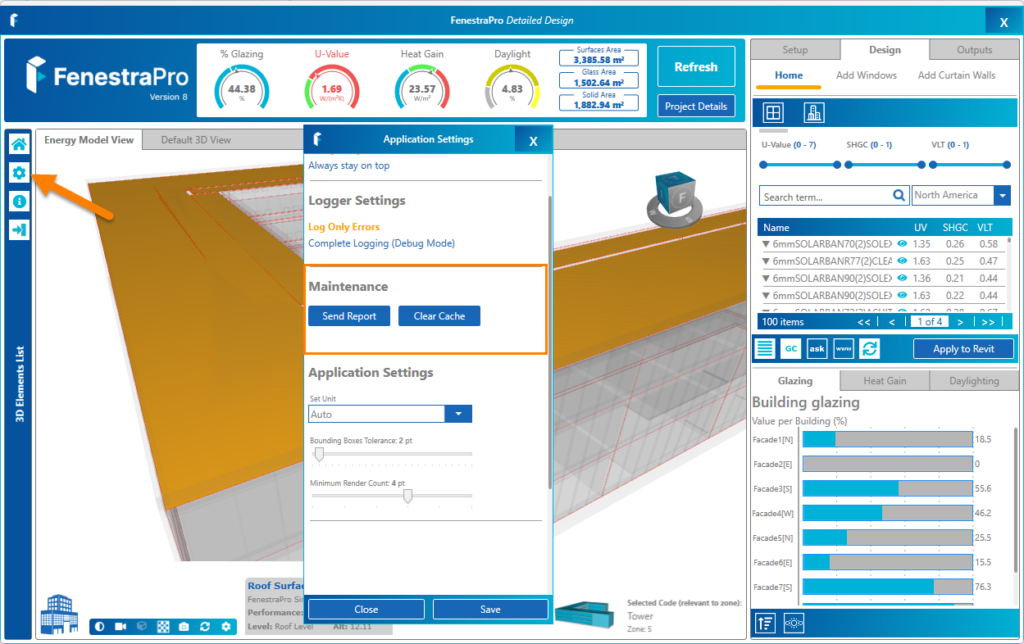
Task: Open the Add Curtain Walls sub-tab
Action: (x=956, y=75)
